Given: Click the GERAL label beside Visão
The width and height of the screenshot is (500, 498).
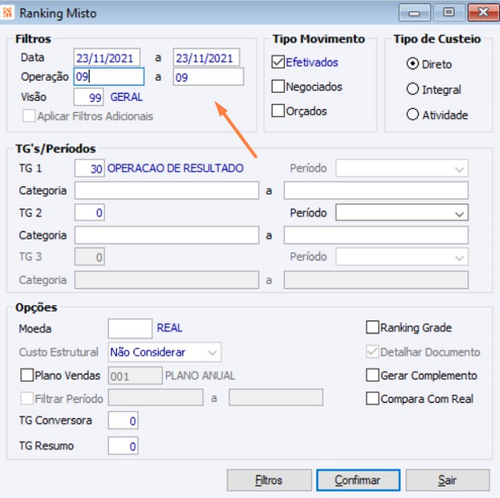Looking at the screenshot, I should tap(126, 97).
